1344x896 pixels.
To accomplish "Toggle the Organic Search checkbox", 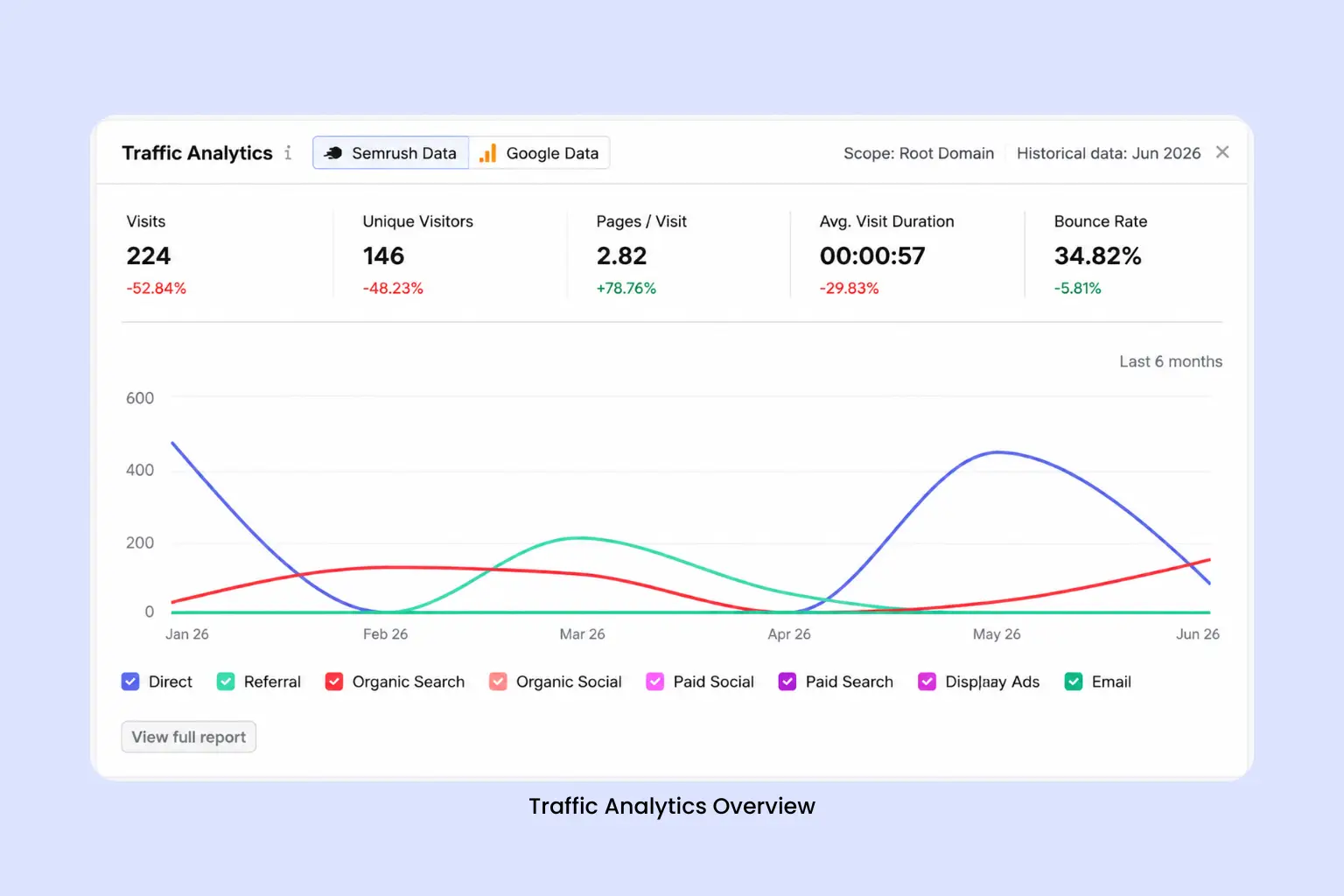I will pyautogui.click(x=333, y=682).
